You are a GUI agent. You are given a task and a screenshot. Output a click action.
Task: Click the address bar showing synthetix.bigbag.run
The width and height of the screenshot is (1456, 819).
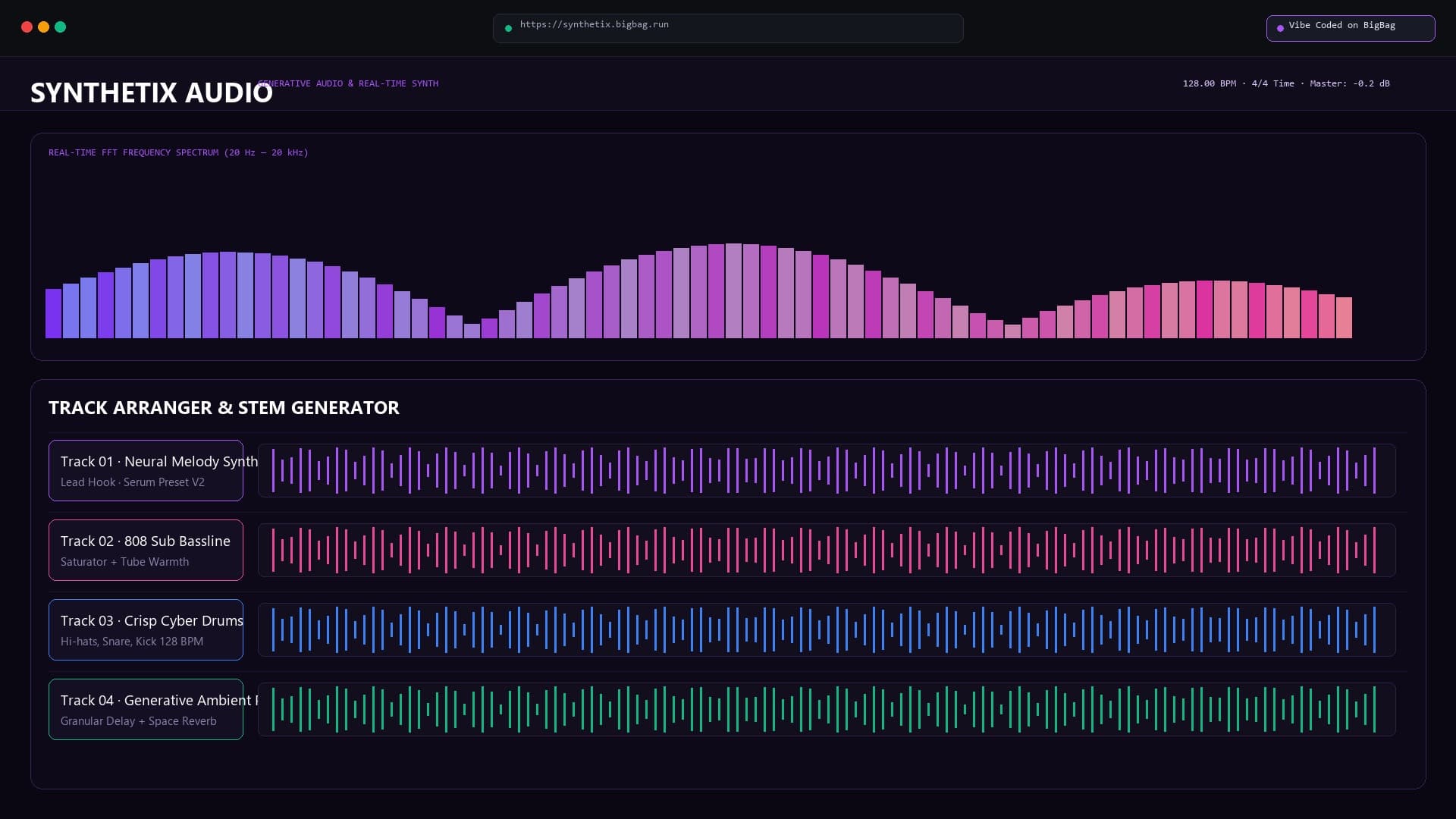[x=728, y=28]
